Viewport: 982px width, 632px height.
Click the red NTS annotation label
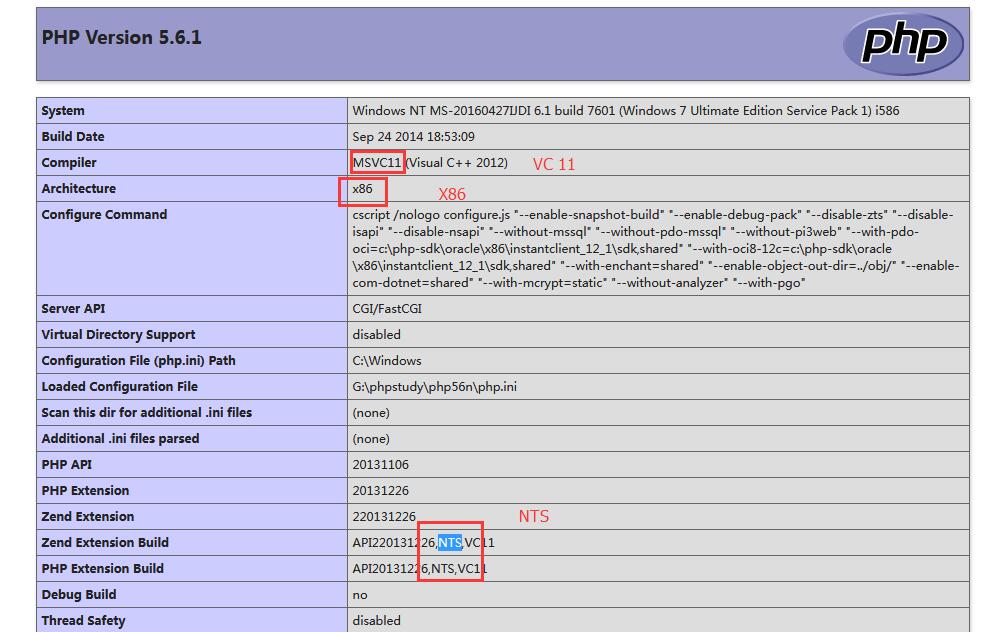(x=533, y=517)
